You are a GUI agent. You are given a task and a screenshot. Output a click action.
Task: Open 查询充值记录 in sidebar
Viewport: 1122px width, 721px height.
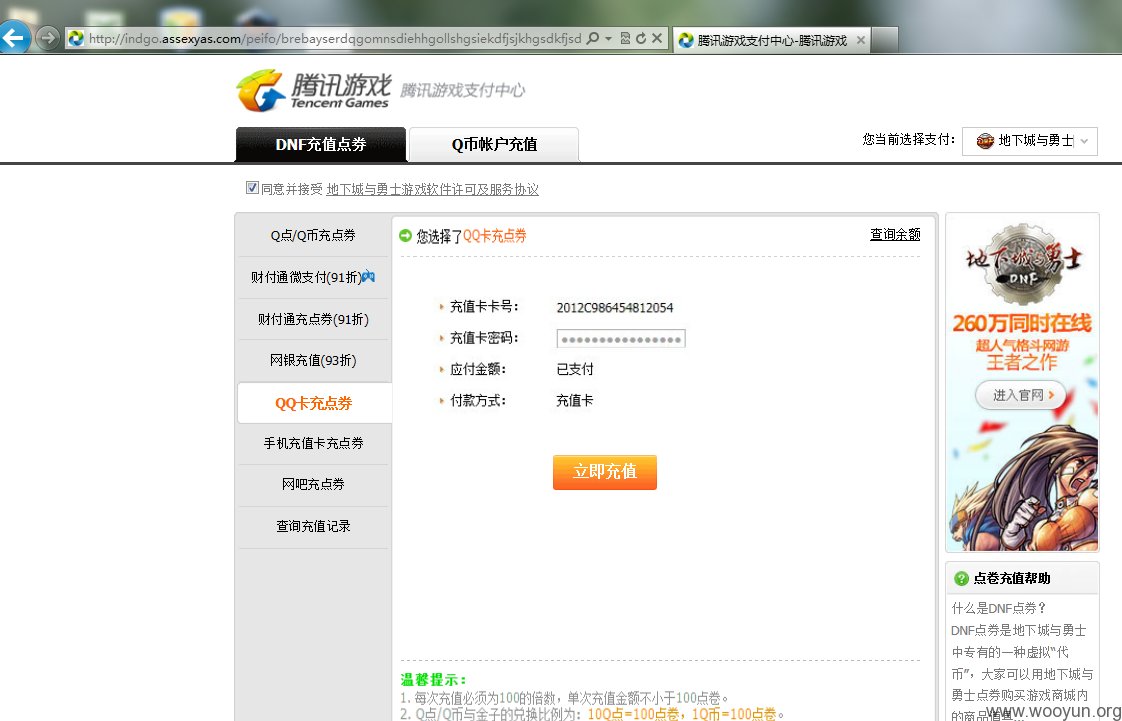coord(313,526)
